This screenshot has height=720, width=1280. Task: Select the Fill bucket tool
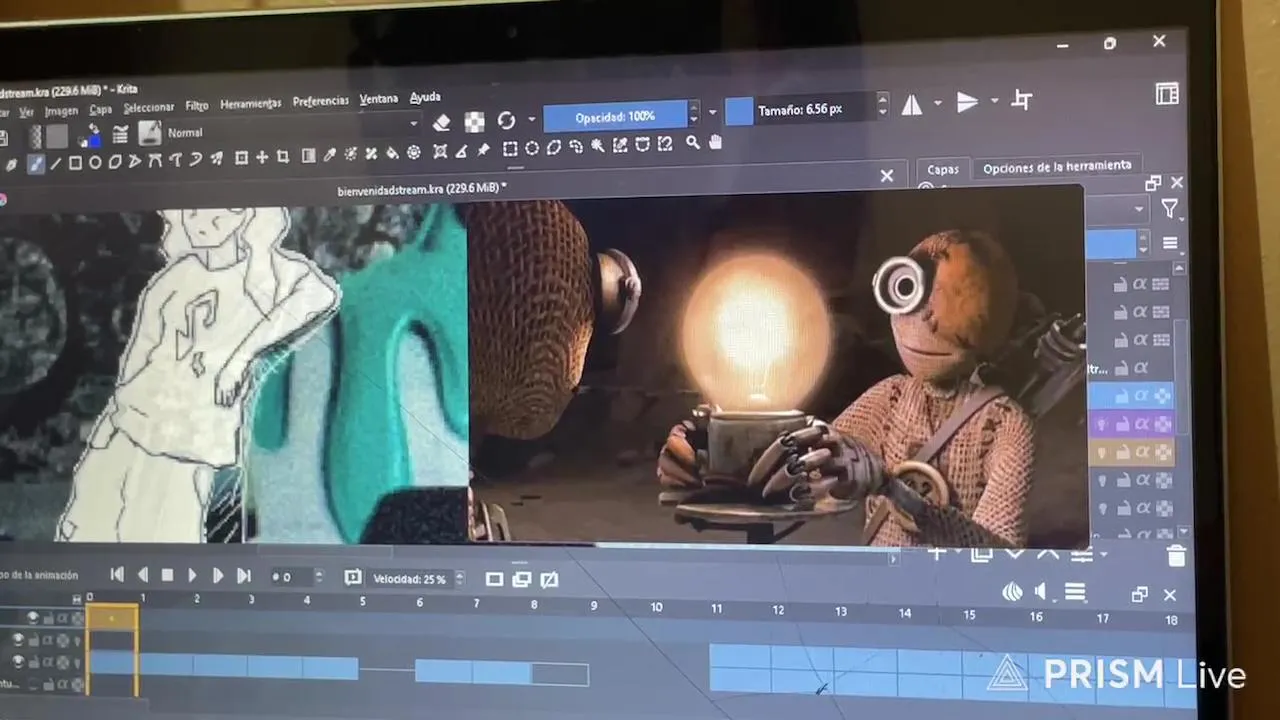(392, 153)
